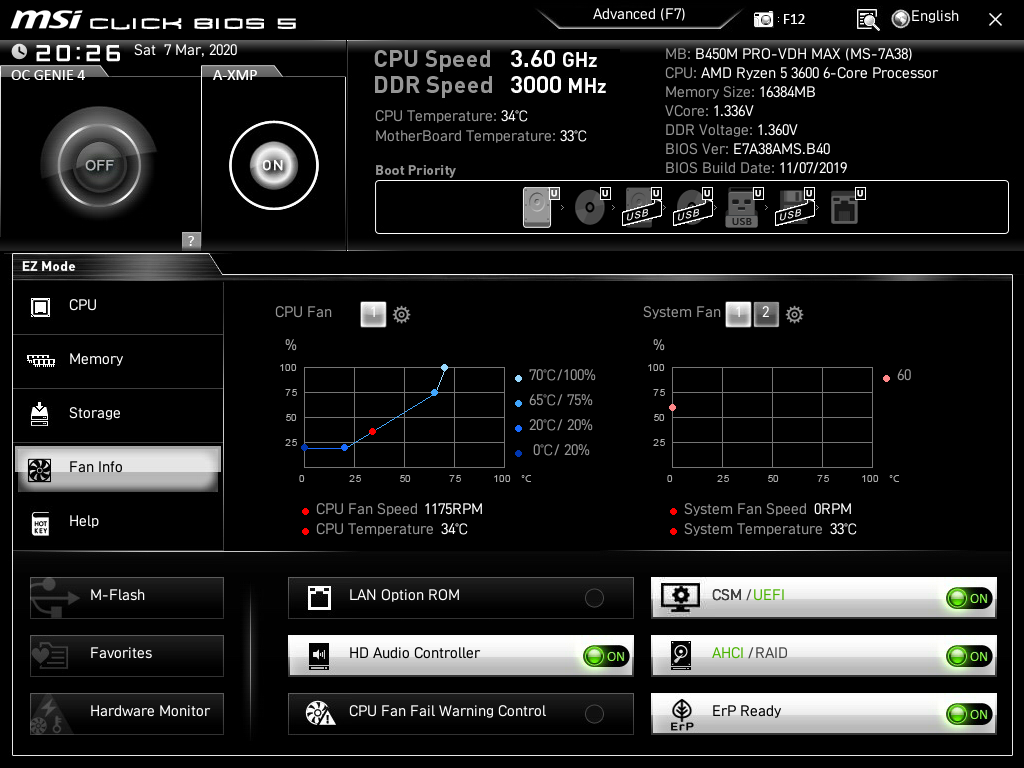
Task: Turn off HD Audio Controller switch
Action: (x=606, y=656)
